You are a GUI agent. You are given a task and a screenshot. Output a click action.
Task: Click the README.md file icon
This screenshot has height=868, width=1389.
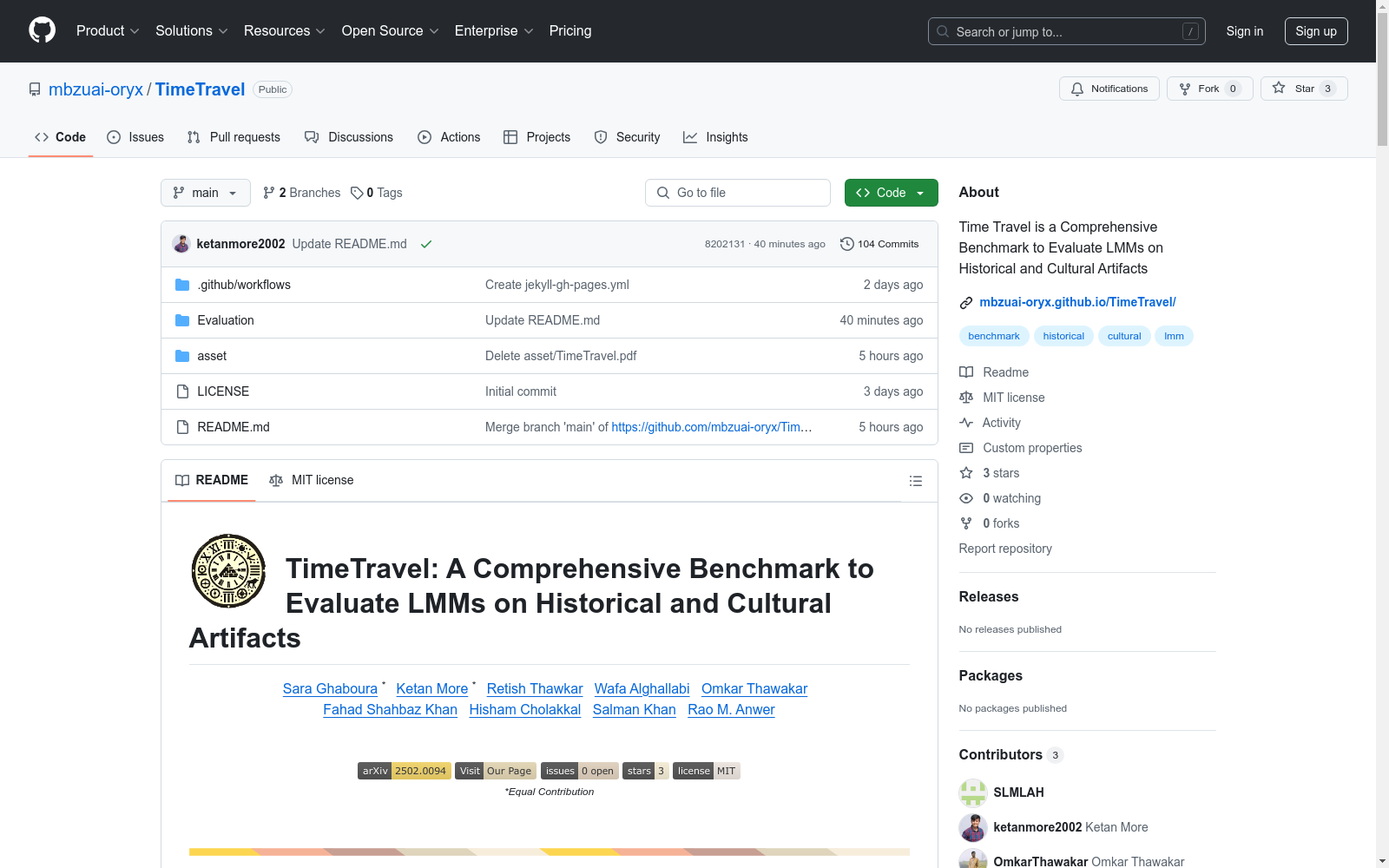182,427
